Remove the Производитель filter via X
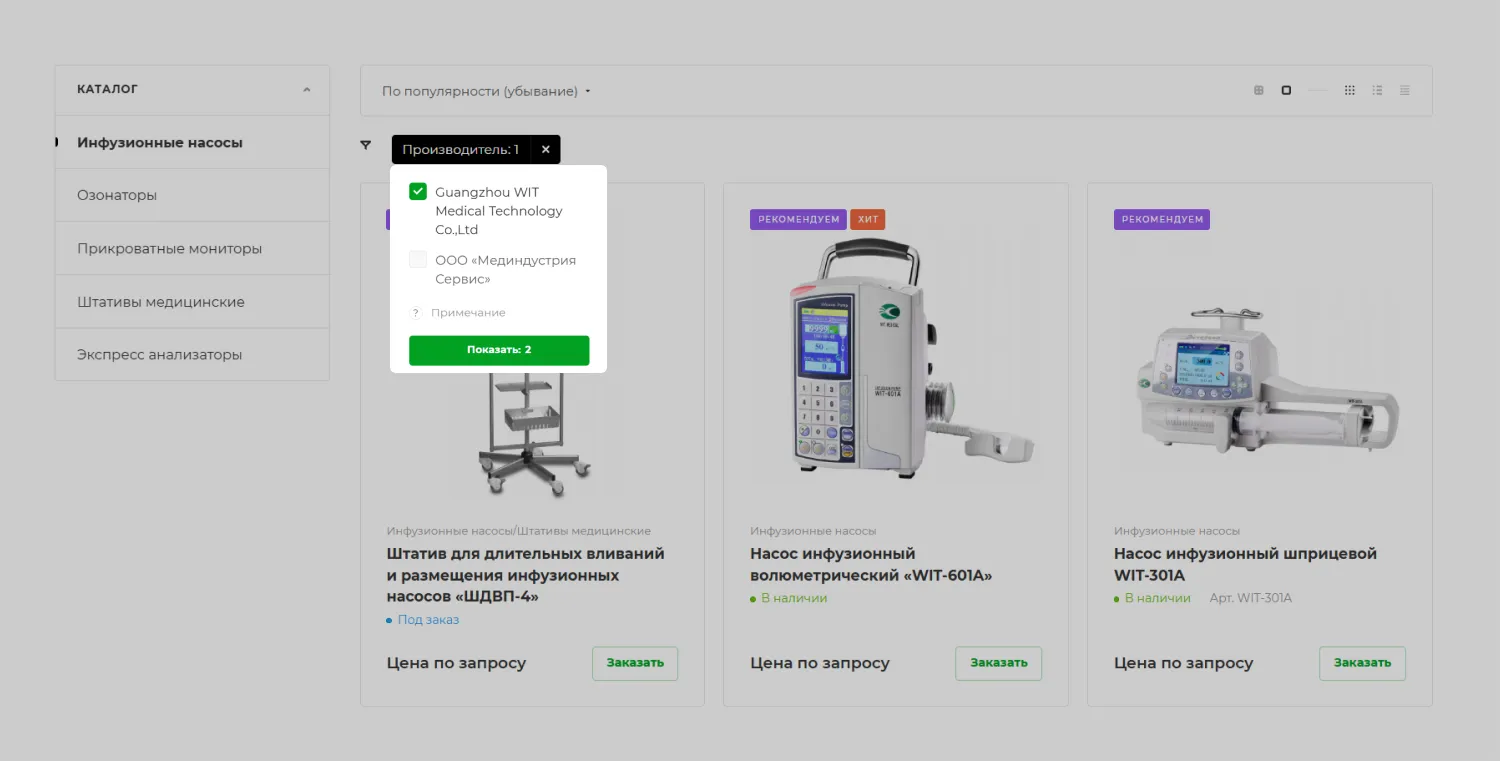This screenshot has height=761, width=1500. coord(546,150)
